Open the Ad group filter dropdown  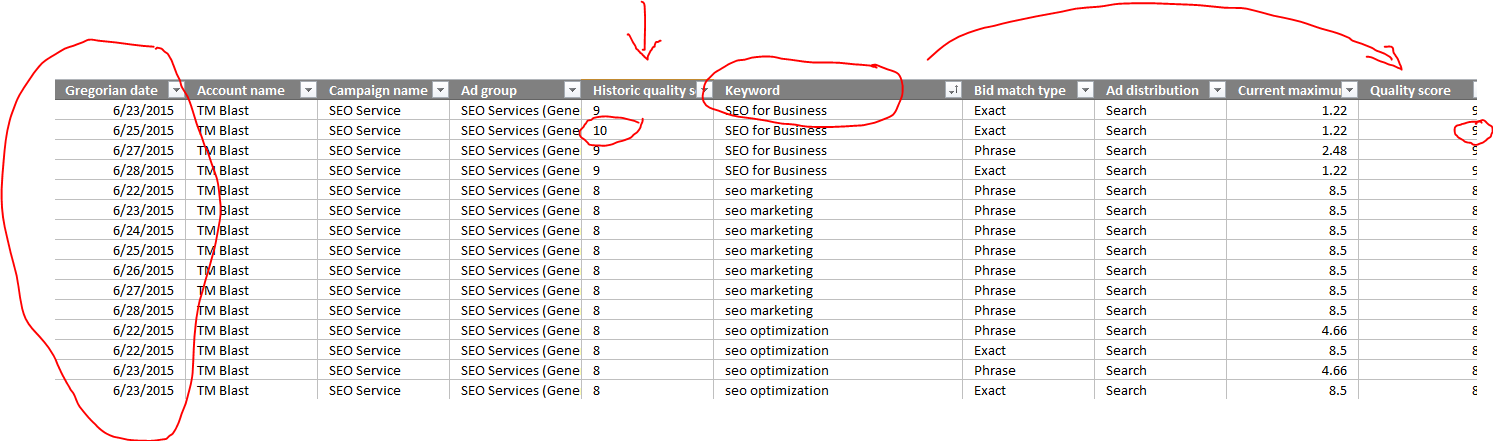[x=573, y=90]
